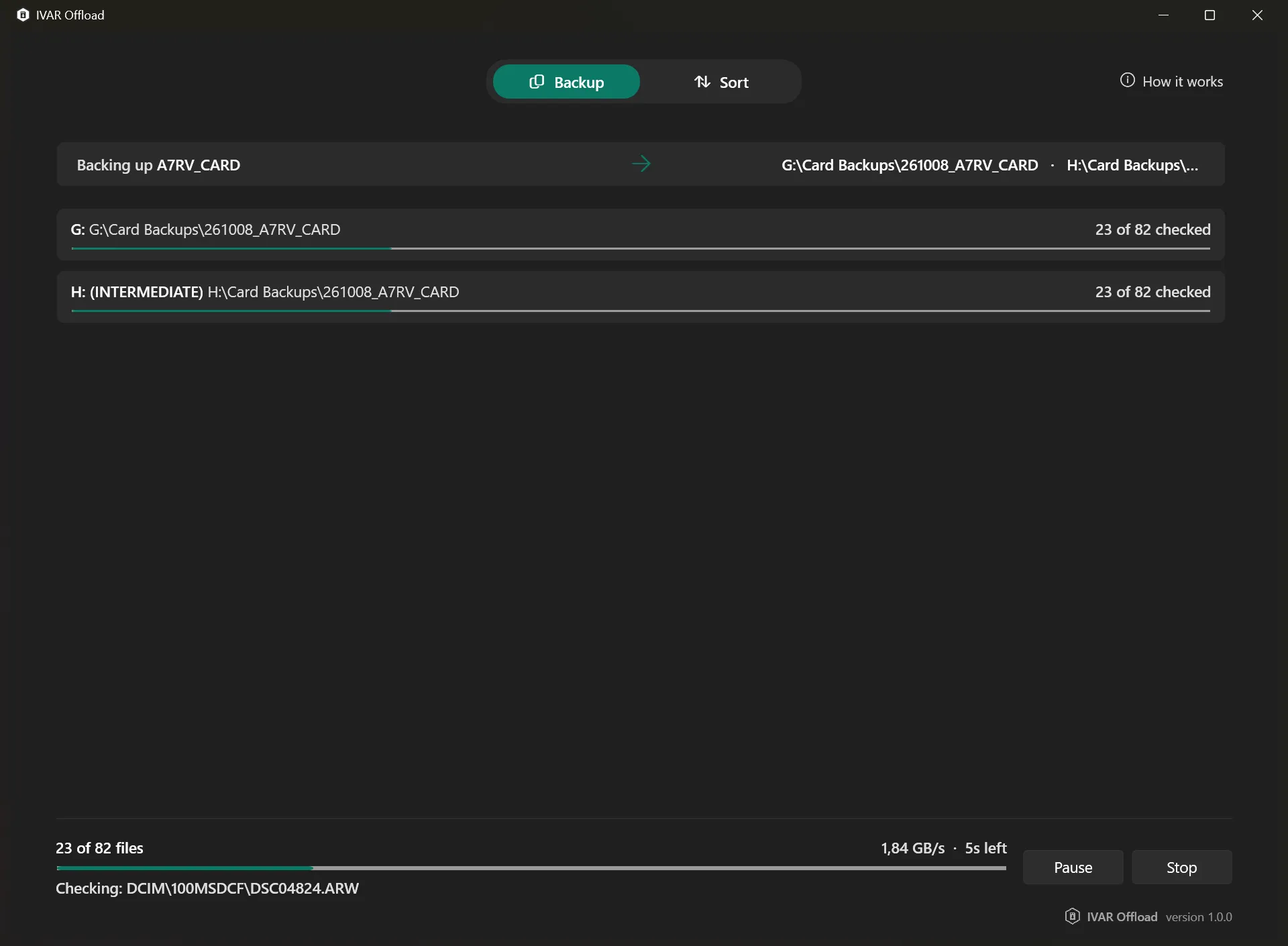Click the overall files progress bar
1288x946 pixels.
pyautogui.click(x=531, y=868)
